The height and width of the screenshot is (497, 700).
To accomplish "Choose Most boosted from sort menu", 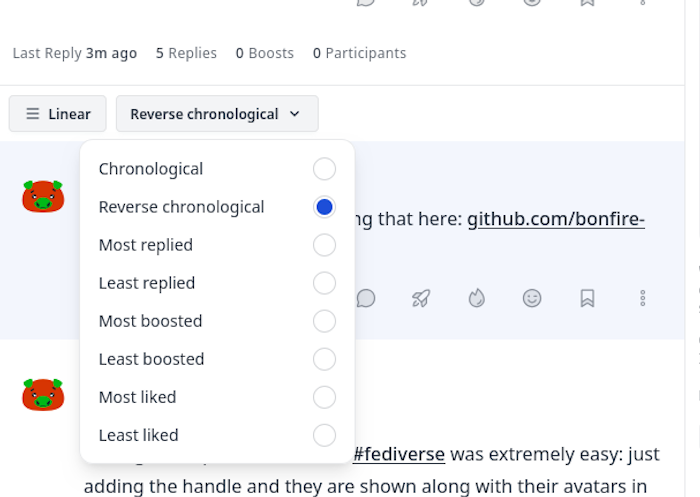I will point(151,321).
